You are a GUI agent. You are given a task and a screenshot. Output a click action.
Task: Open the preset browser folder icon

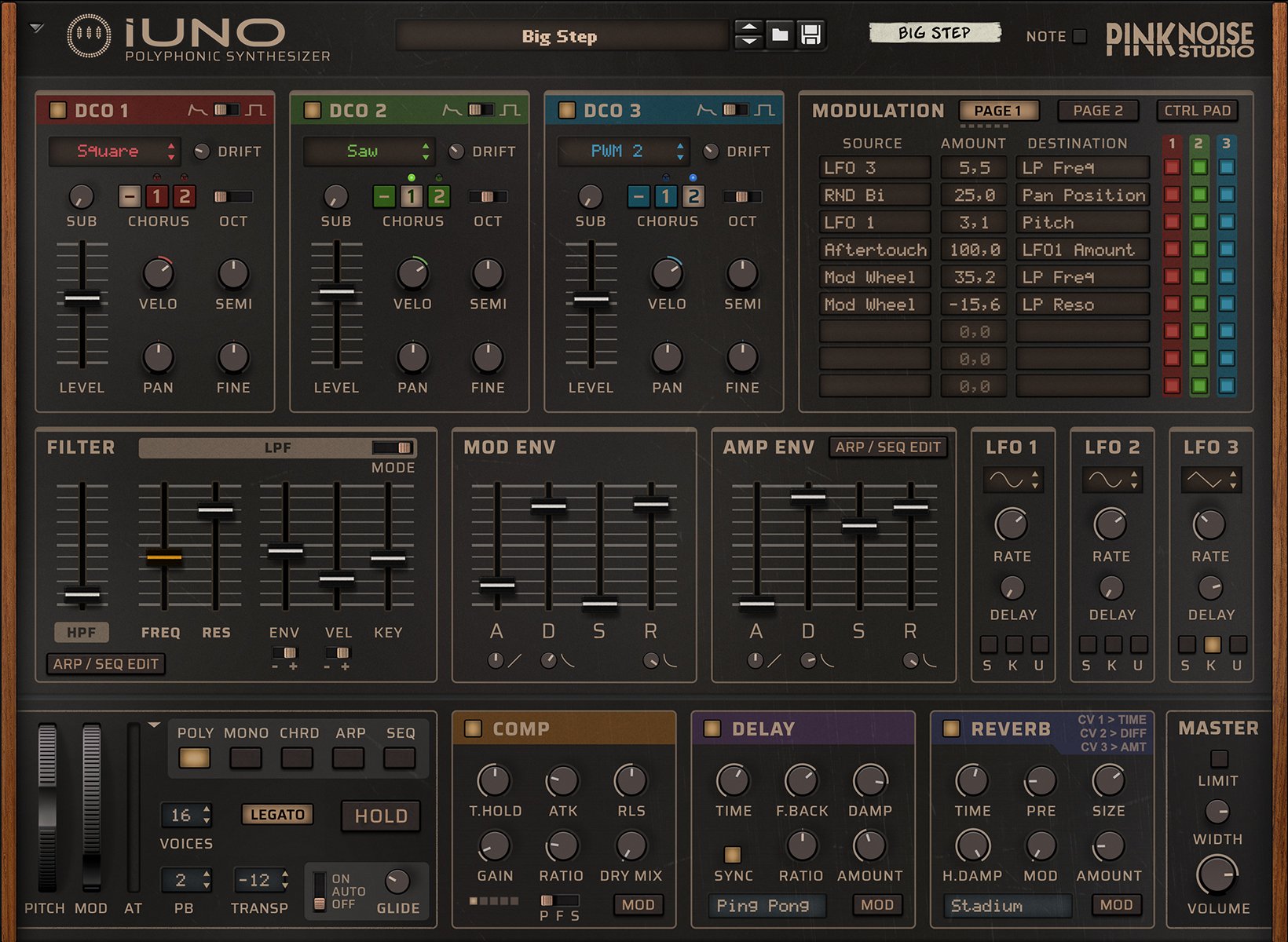pos(781,35)
